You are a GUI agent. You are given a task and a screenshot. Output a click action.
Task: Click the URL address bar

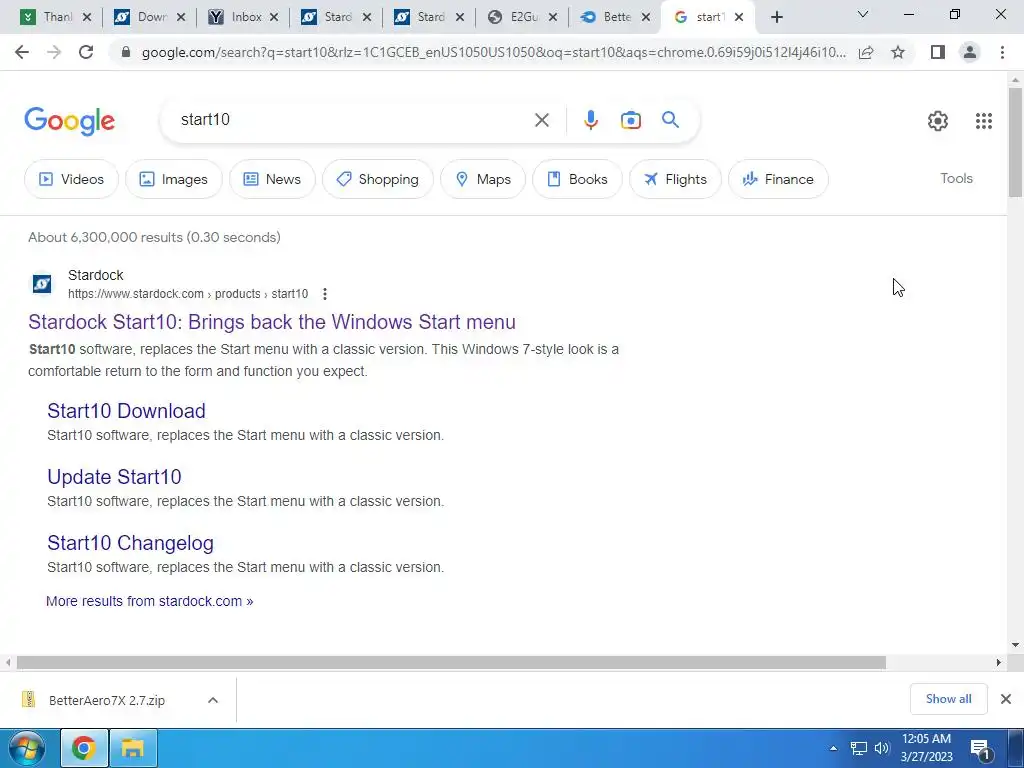[493, 52]
